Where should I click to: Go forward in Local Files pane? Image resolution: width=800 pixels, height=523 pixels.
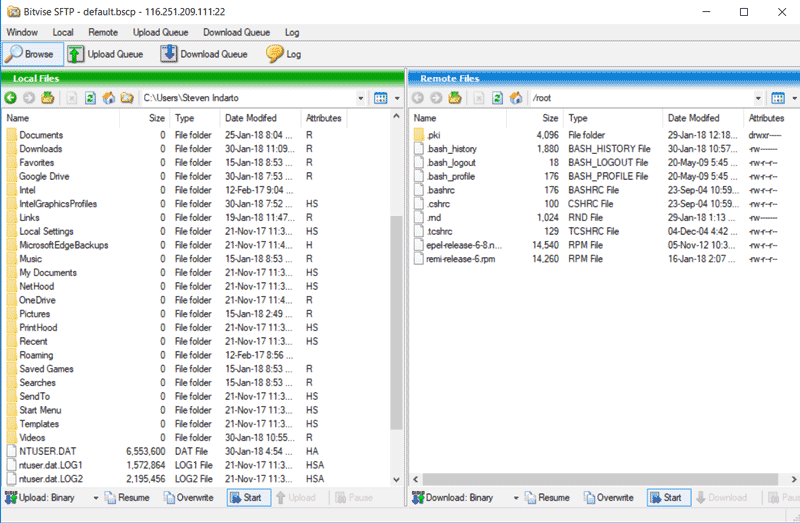[x=29, y=98]
